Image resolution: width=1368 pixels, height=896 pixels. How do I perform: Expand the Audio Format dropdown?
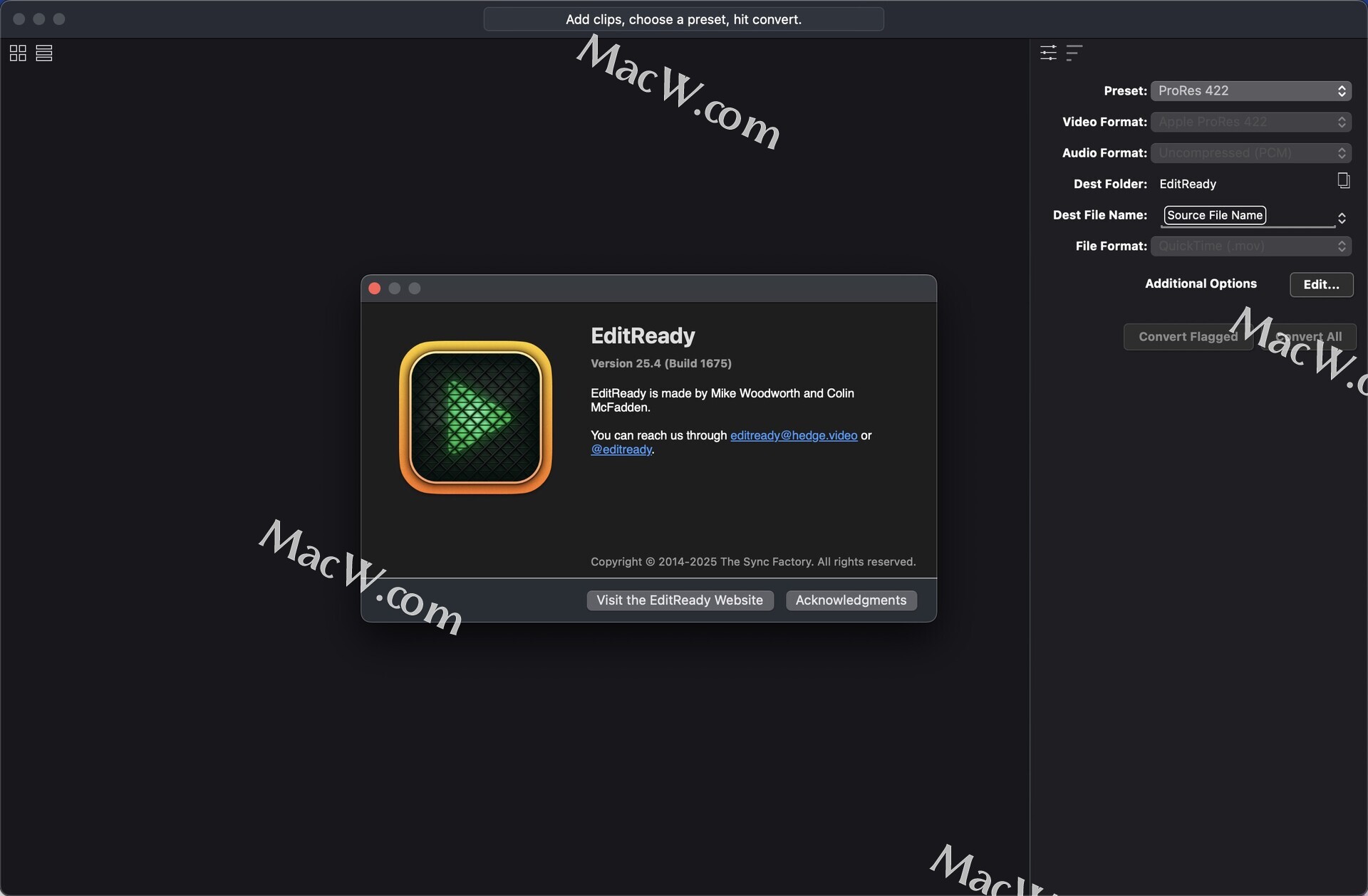coord(1250,153)
